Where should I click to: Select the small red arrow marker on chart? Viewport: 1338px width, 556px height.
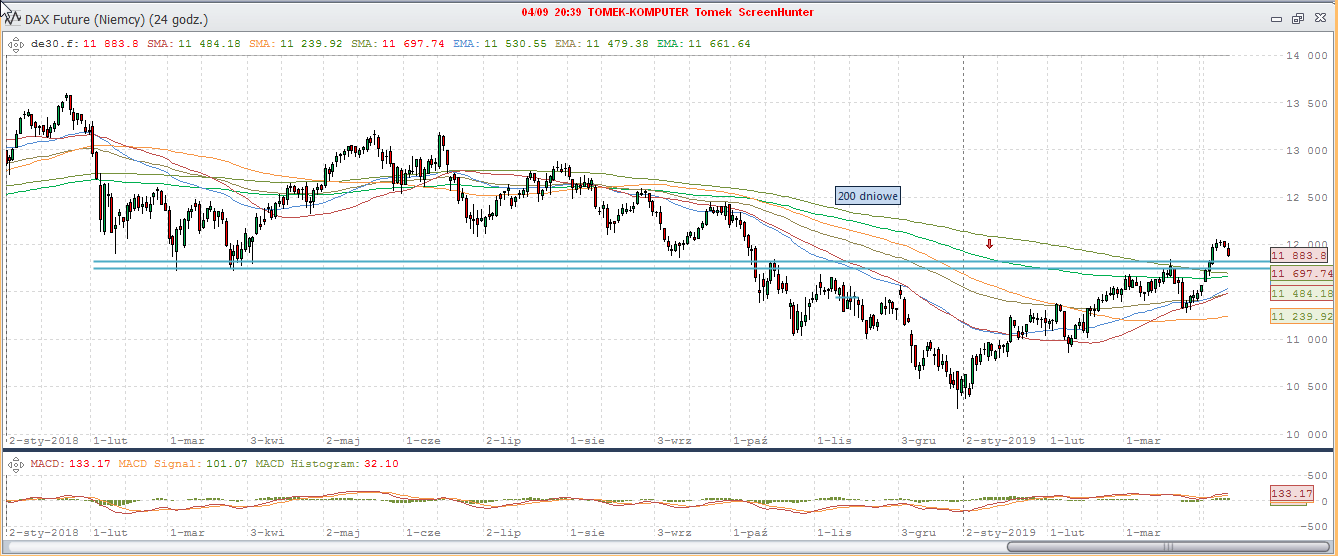990,243
